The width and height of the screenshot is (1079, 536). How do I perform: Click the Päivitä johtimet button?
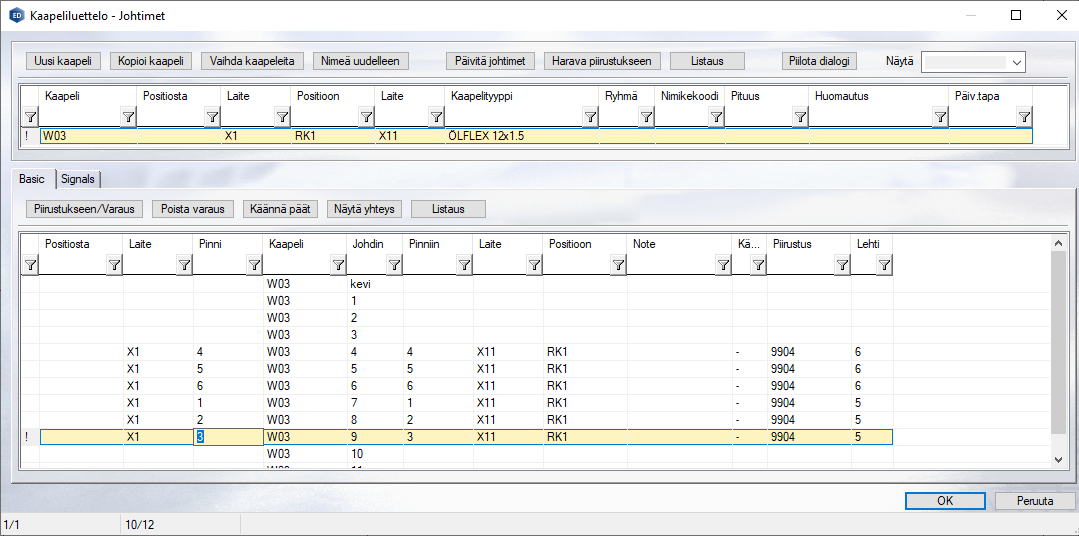491,61
